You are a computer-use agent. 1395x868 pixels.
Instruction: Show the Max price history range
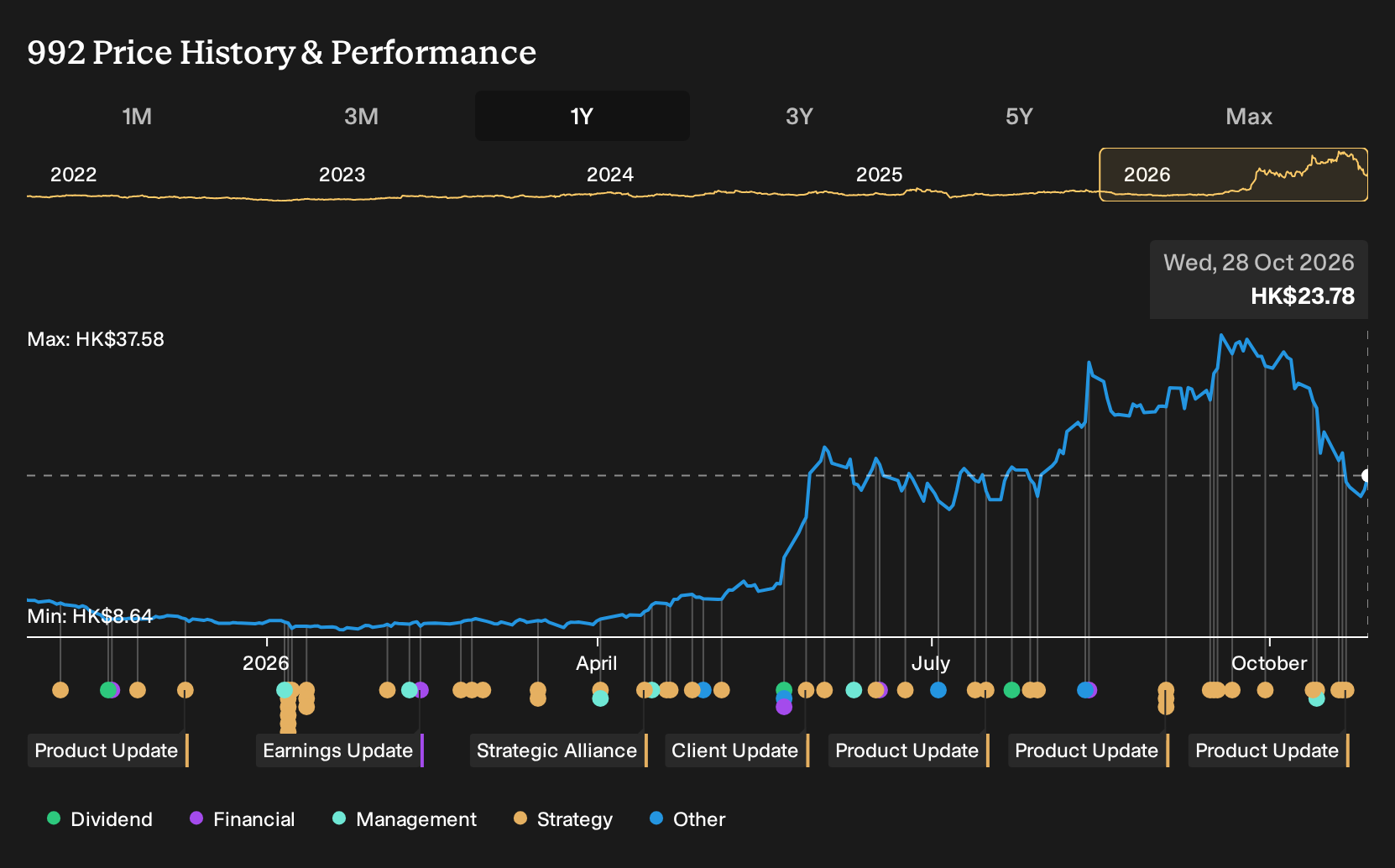click(x=1249, y=116)
